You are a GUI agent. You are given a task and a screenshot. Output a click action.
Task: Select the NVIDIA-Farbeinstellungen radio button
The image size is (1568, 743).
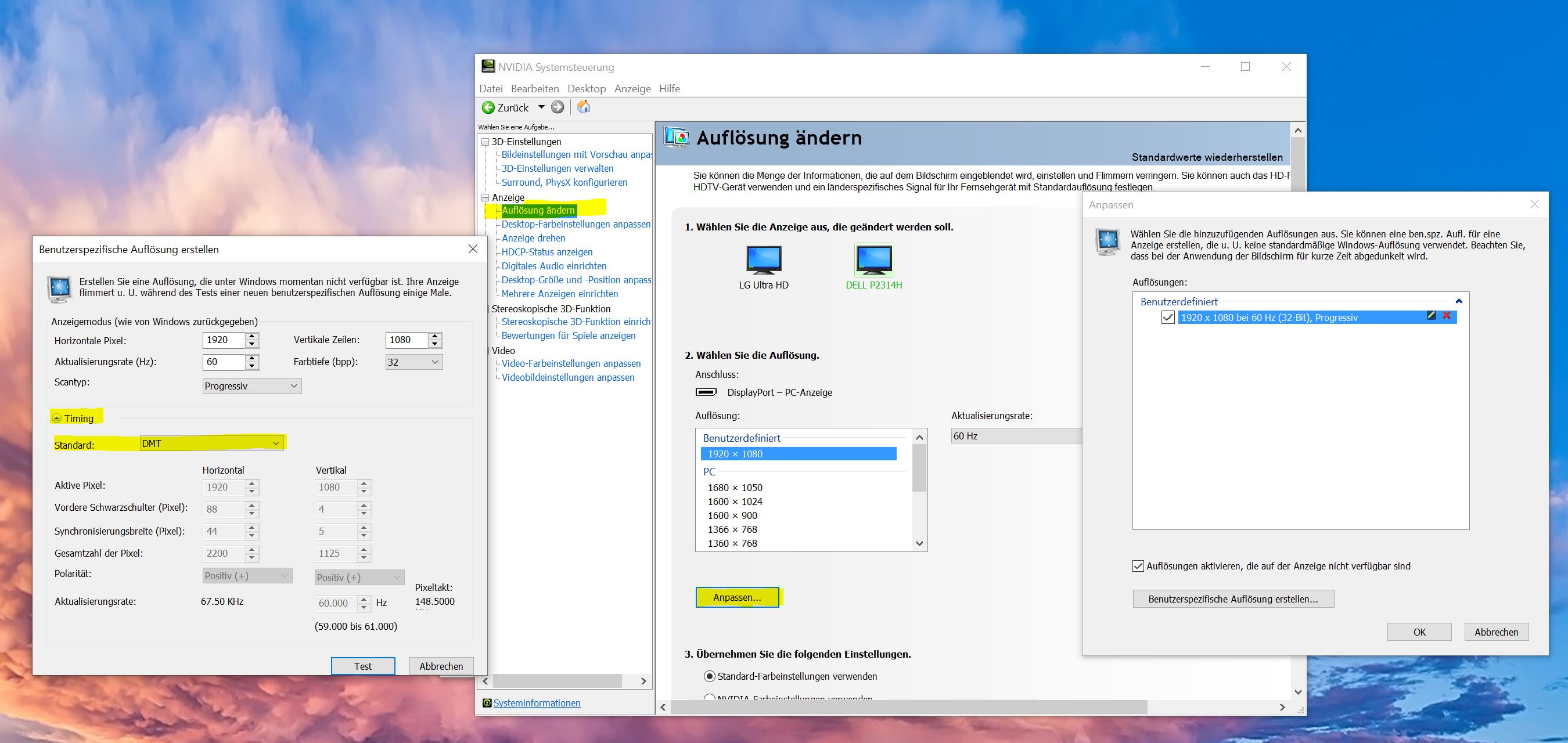point(709,698)
